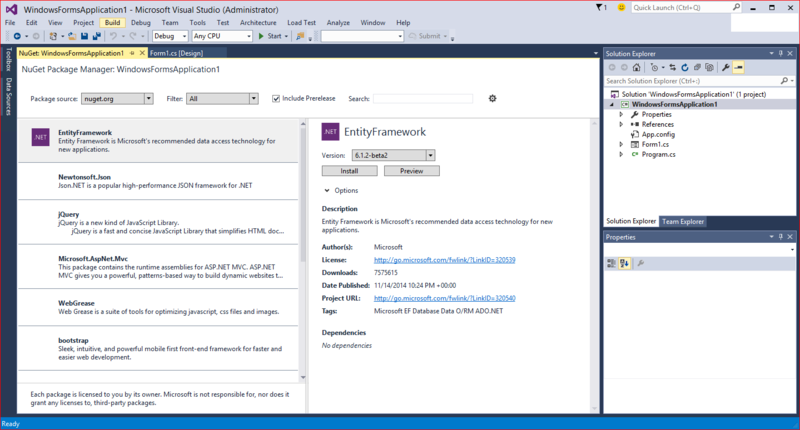Click the Navigate Backward toolbar icon
This screenshot has width=800, height=430.
click(x=17, y=36)
